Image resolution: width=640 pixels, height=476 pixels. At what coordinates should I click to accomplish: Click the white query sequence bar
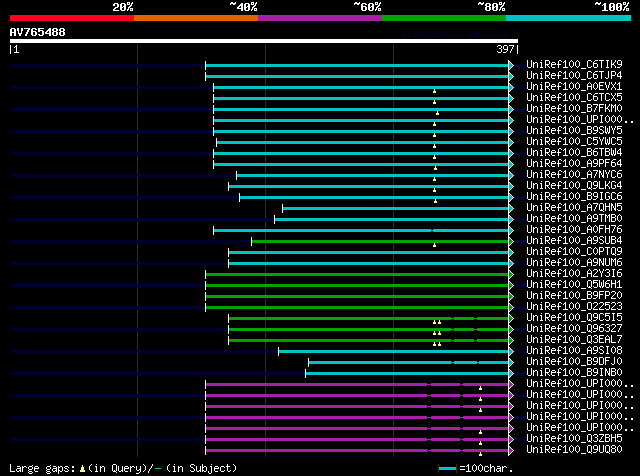pyautogui.click(x=264, y=41)
